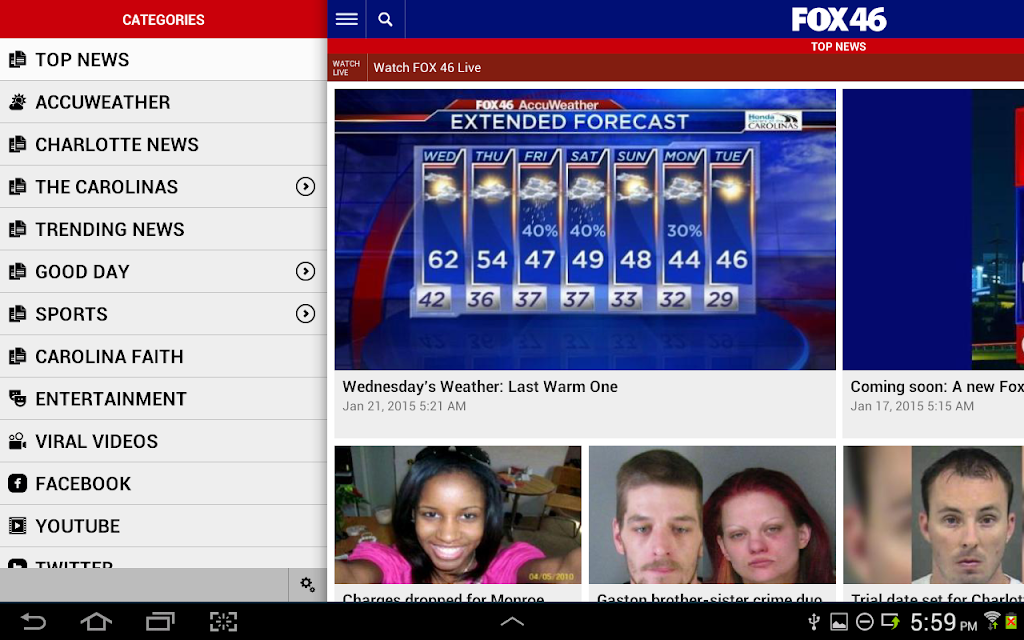Screen dimensions: 1024x640
Task: Click the newspaper icon beside Carolina Faith
Action: (x=18, y=357)
